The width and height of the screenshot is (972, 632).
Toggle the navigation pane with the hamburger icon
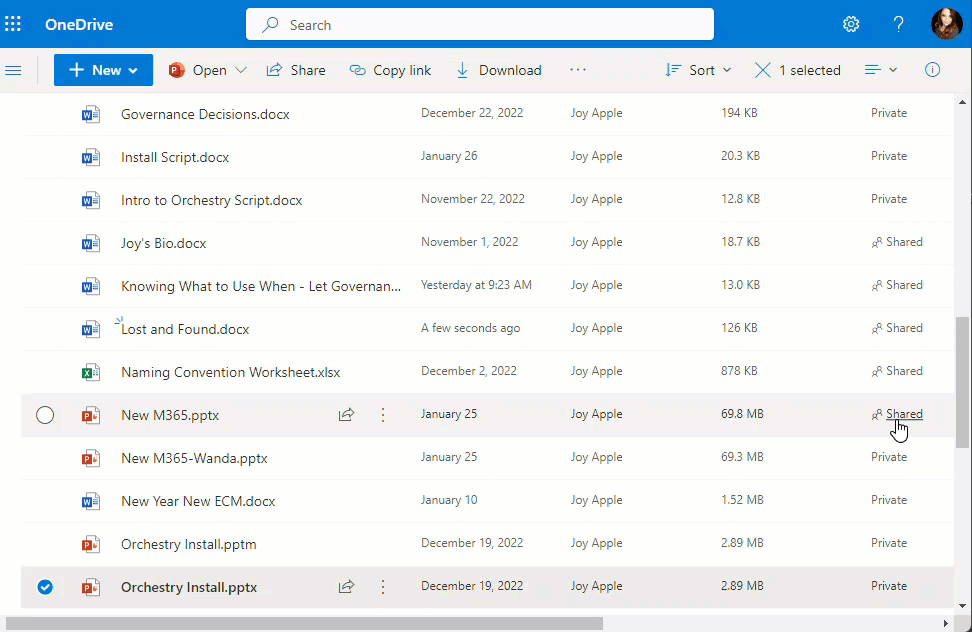click(15, 70)
